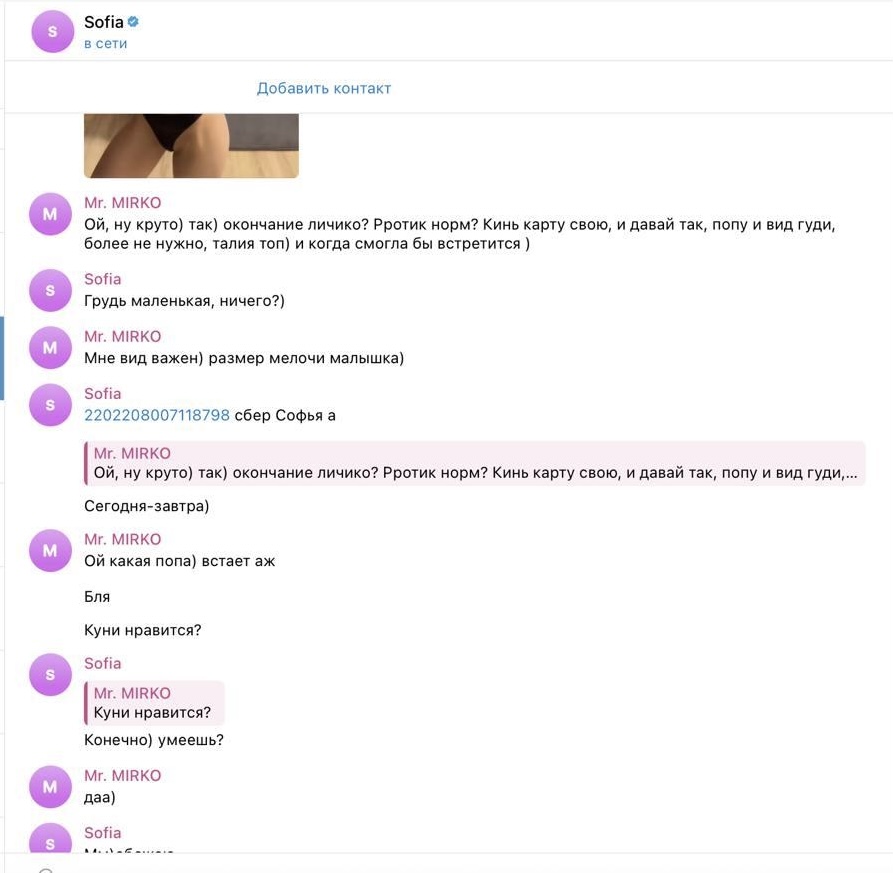The image size is (893, 873).
Task: Click the Sofia sender name above the card number
Action: (103, 394)
